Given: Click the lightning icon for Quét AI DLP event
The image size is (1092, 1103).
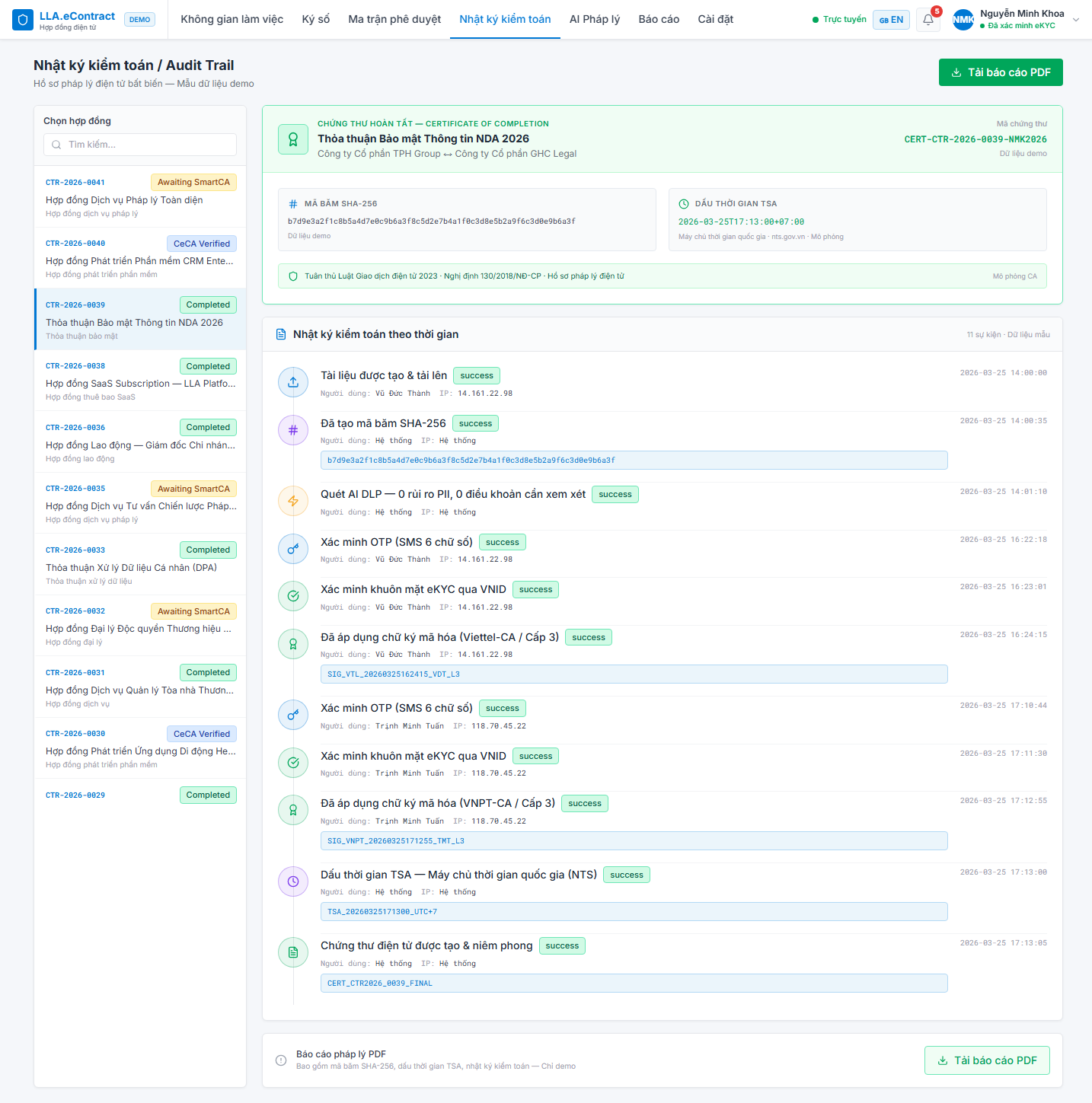Looking at the screenshot, I should tap(293, 501).
